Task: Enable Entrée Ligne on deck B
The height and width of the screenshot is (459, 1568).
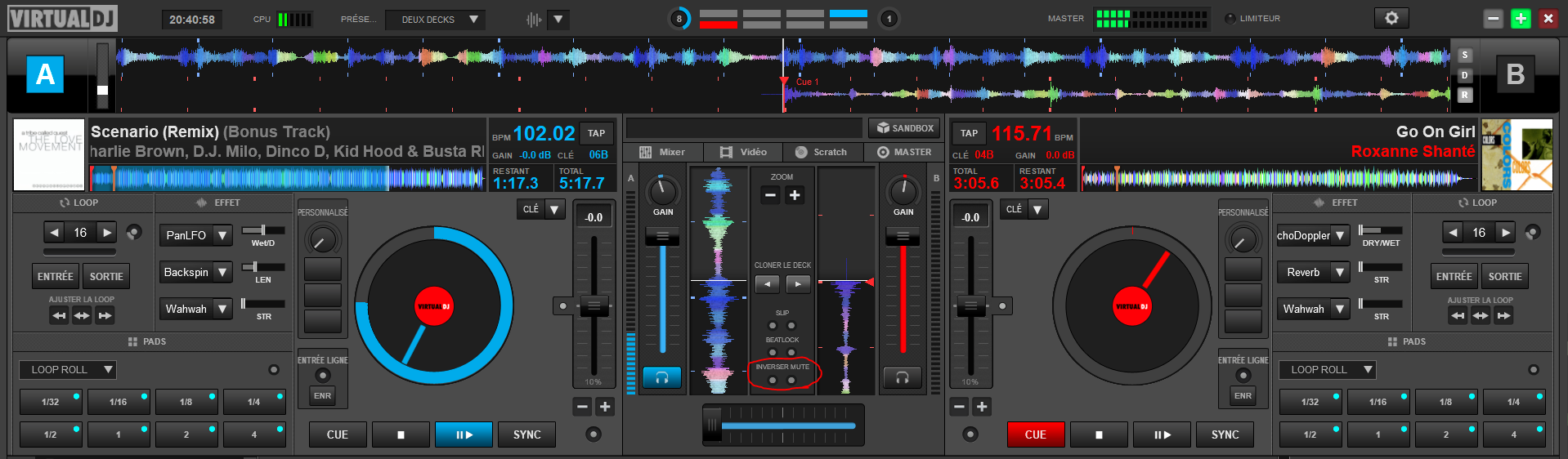Action: (x=1243, y=375)
